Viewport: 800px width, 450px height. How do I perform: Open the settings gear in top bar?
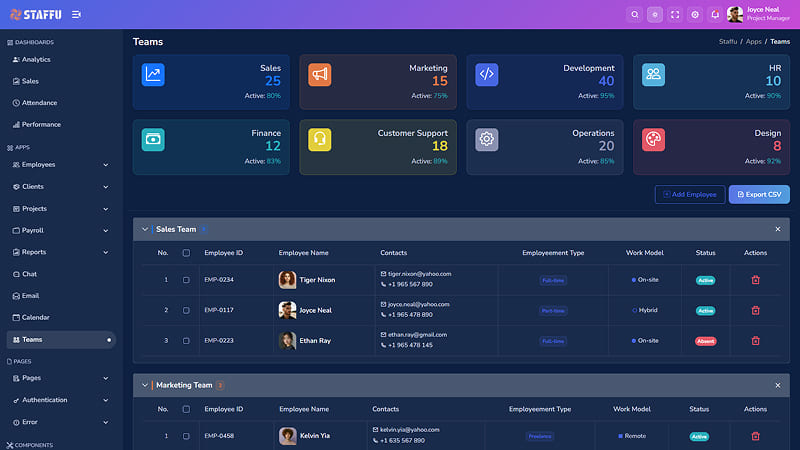click(x=695, y=15)
